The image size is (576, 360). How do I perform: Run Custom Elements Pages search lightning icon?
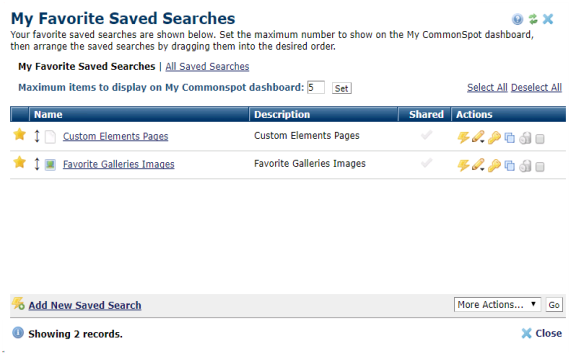tap(463, 137)
